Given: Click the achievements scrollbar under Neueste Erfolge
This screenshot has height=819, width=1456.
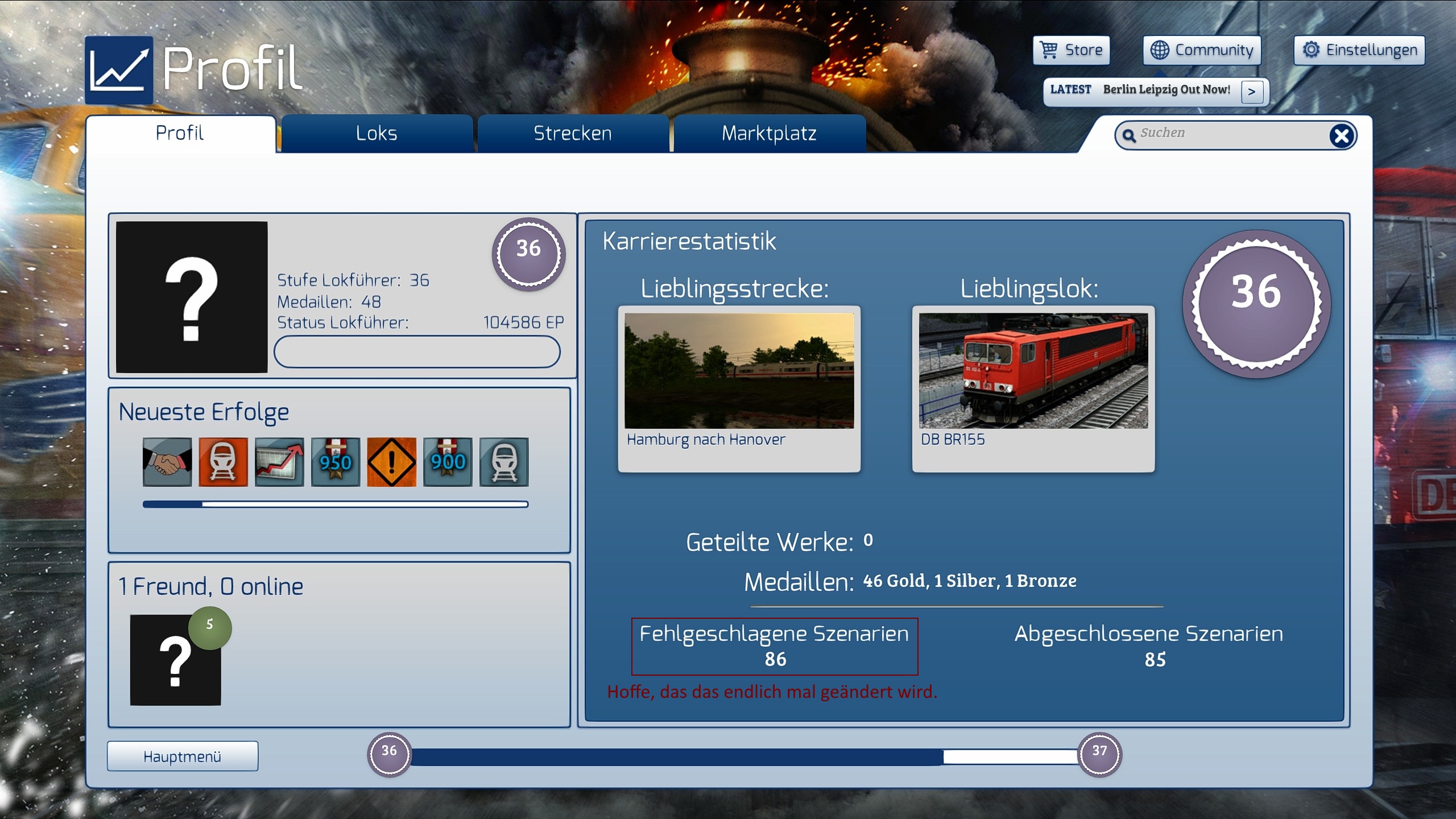Looking at the screenshot, I should 336,504.
